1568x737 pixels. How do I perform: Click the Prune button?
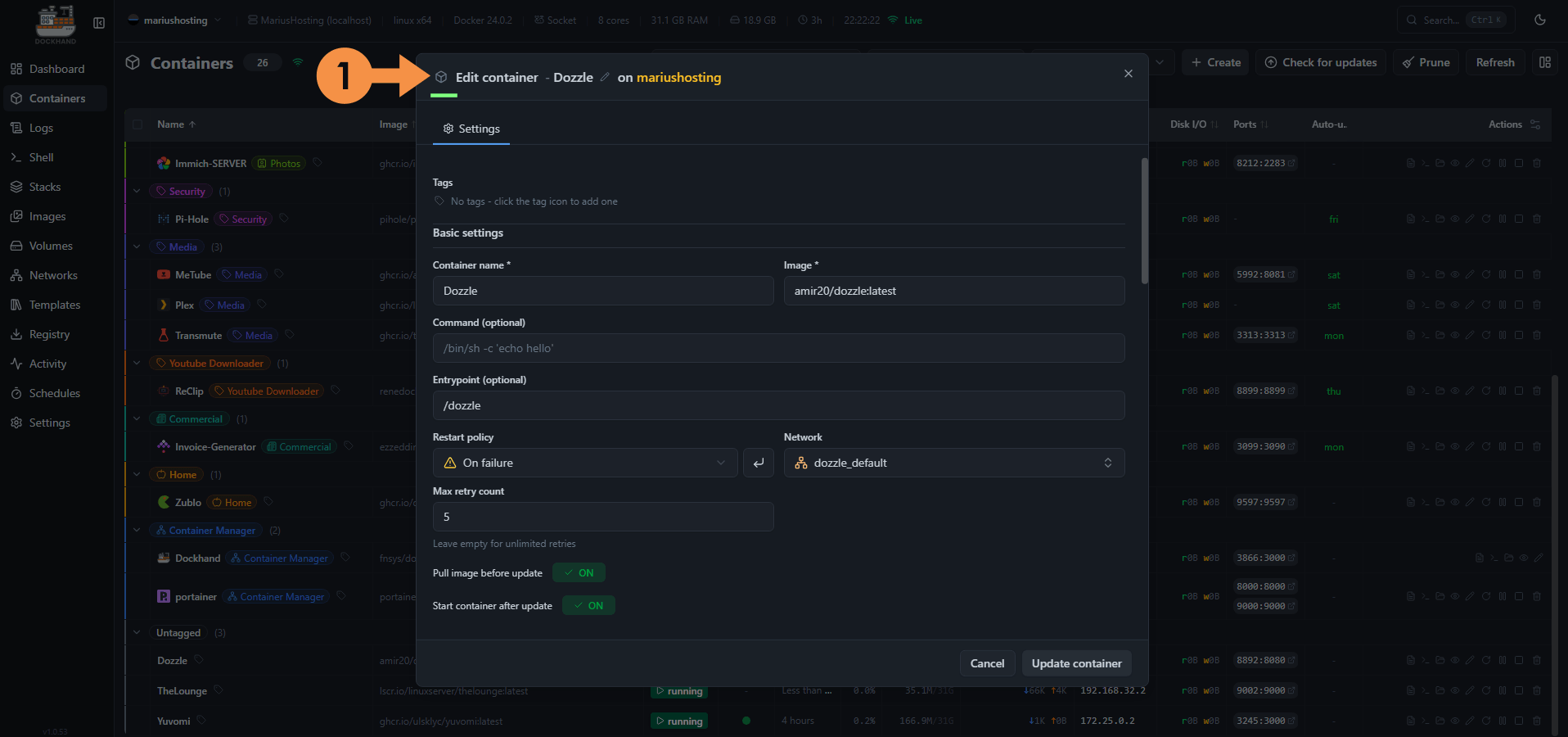[x=1426, y=62]
